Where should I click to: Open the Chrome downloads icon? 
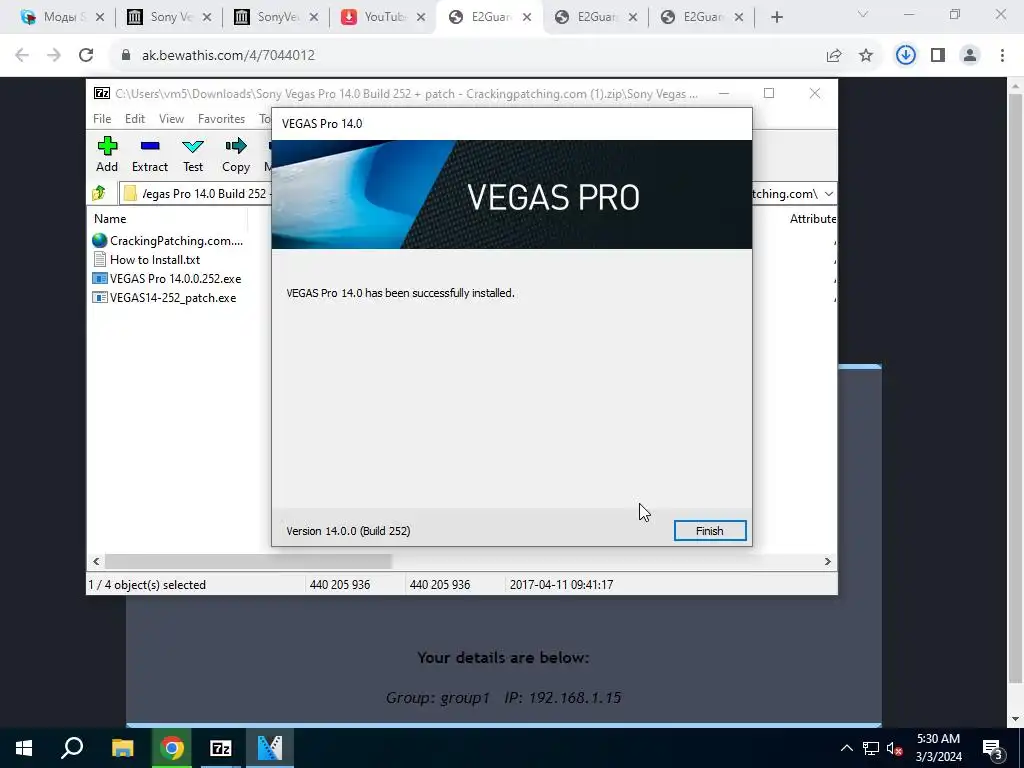pyautogui.click(x=905, y=56)
